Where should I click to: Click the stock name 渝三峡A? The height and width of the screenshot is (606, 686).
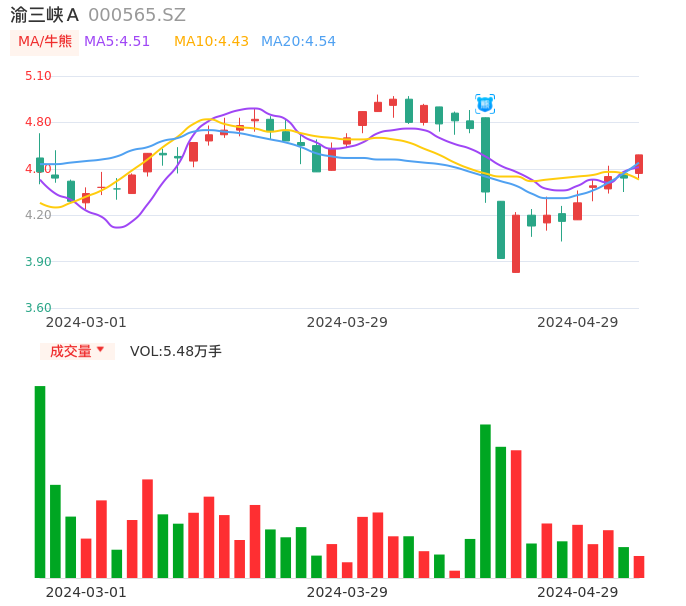click(45, 15)
